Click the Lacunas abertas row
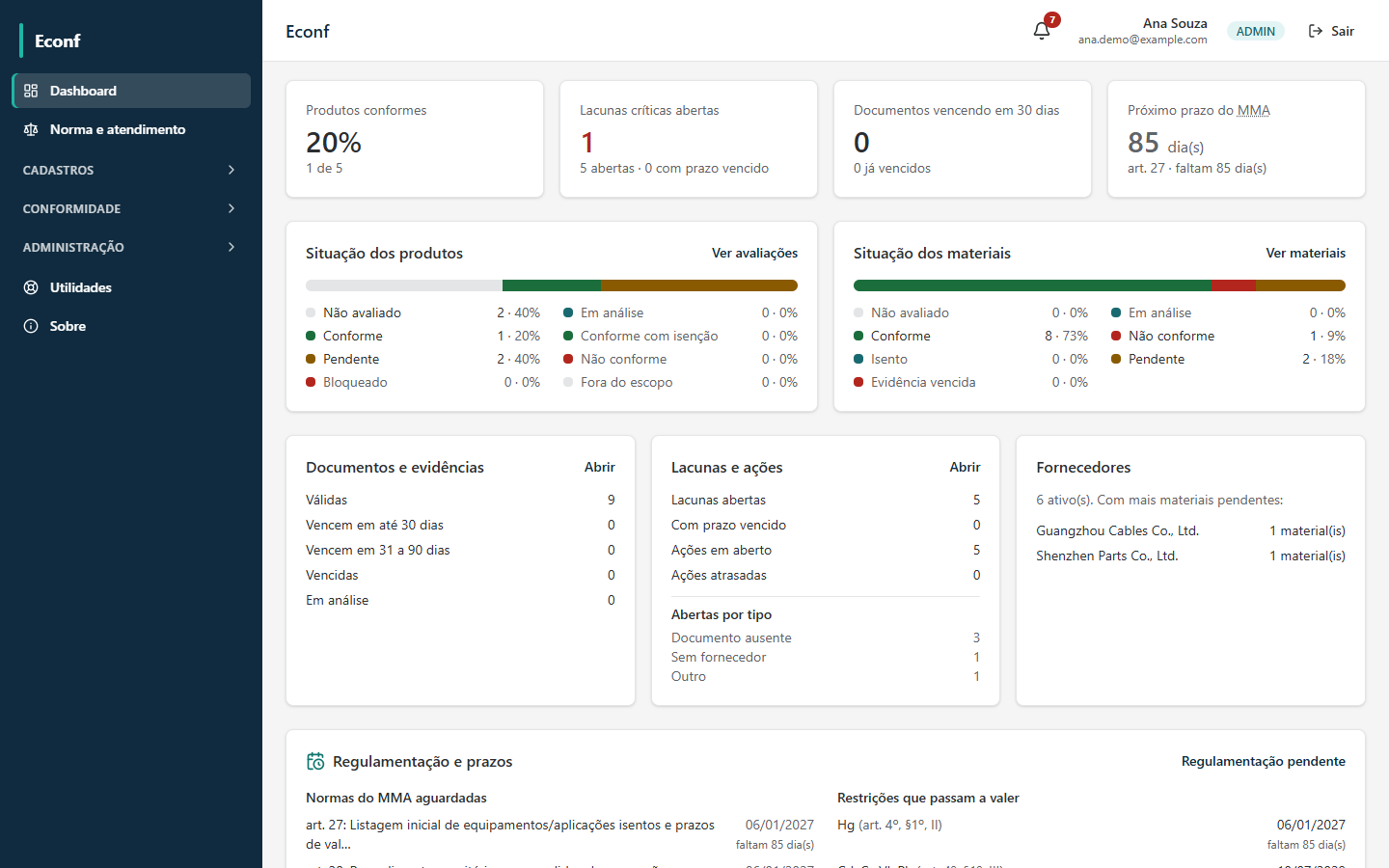The image size is (1389, 868). [826, 500]
